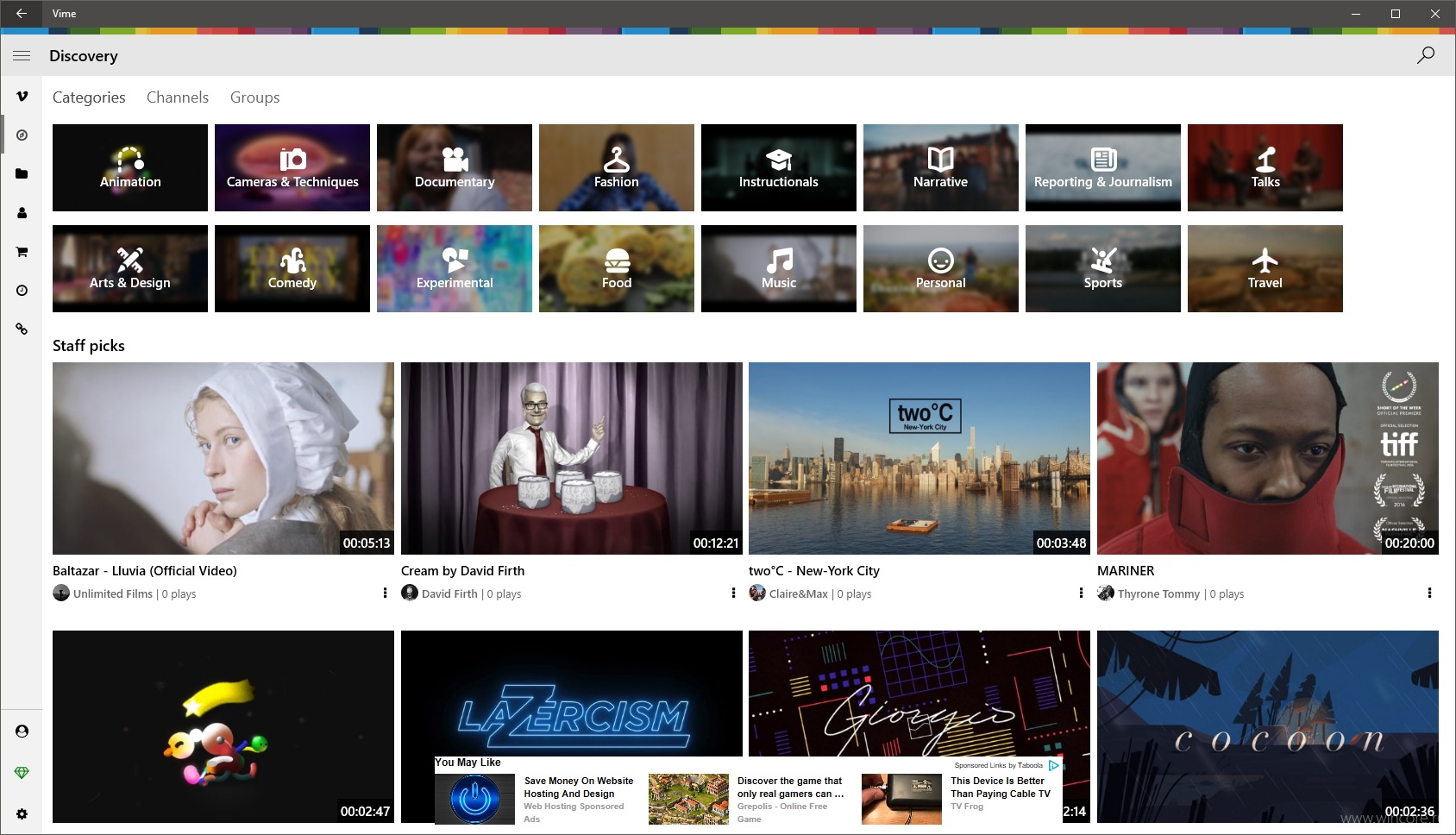Viewport: 1456px width, 835px height.
Task: Open the Vimeo home icon in sidebar
Action: tap(22, 97)
